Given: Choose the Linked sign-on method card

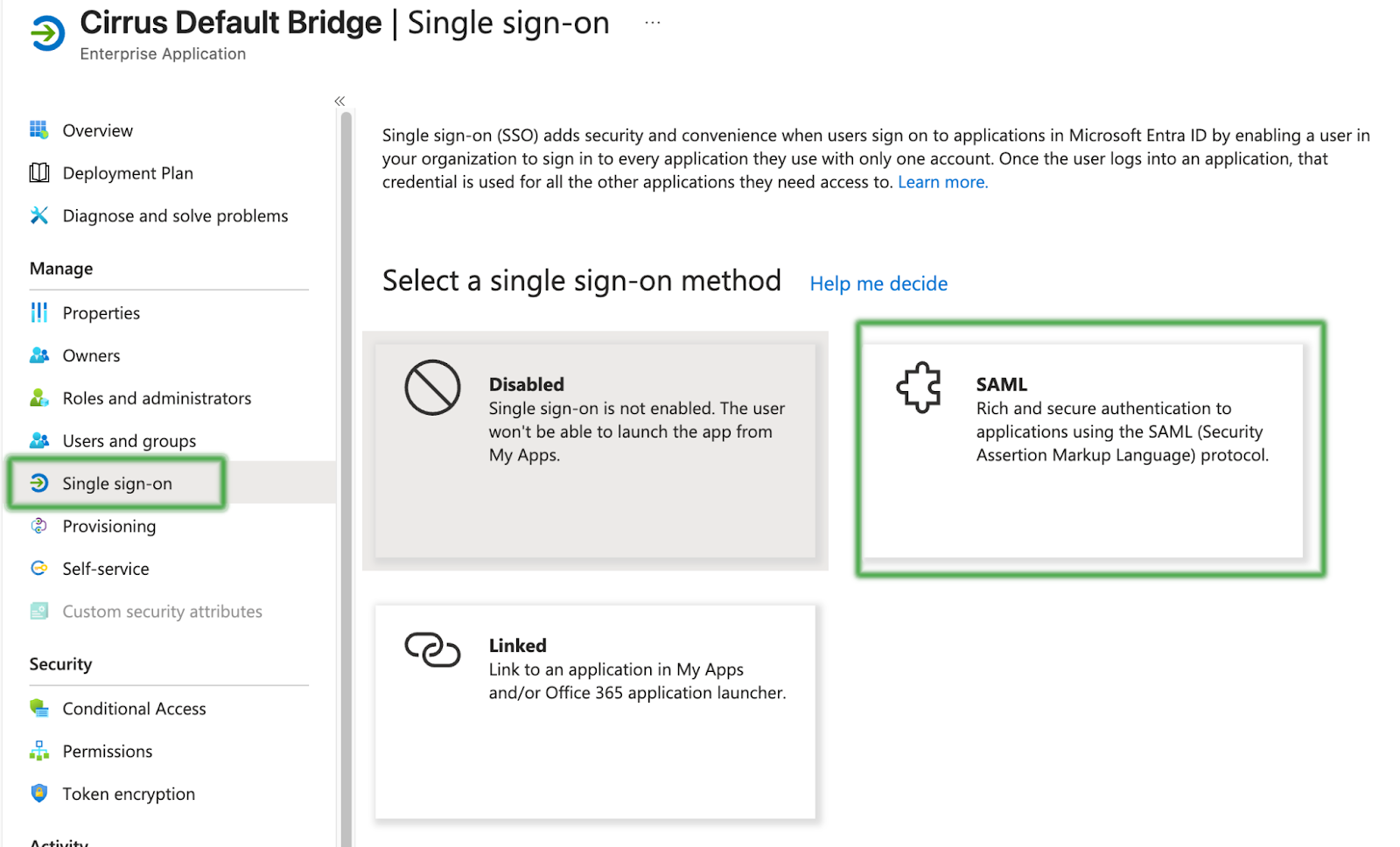Looking at the screenshot, I should [595, 711].
